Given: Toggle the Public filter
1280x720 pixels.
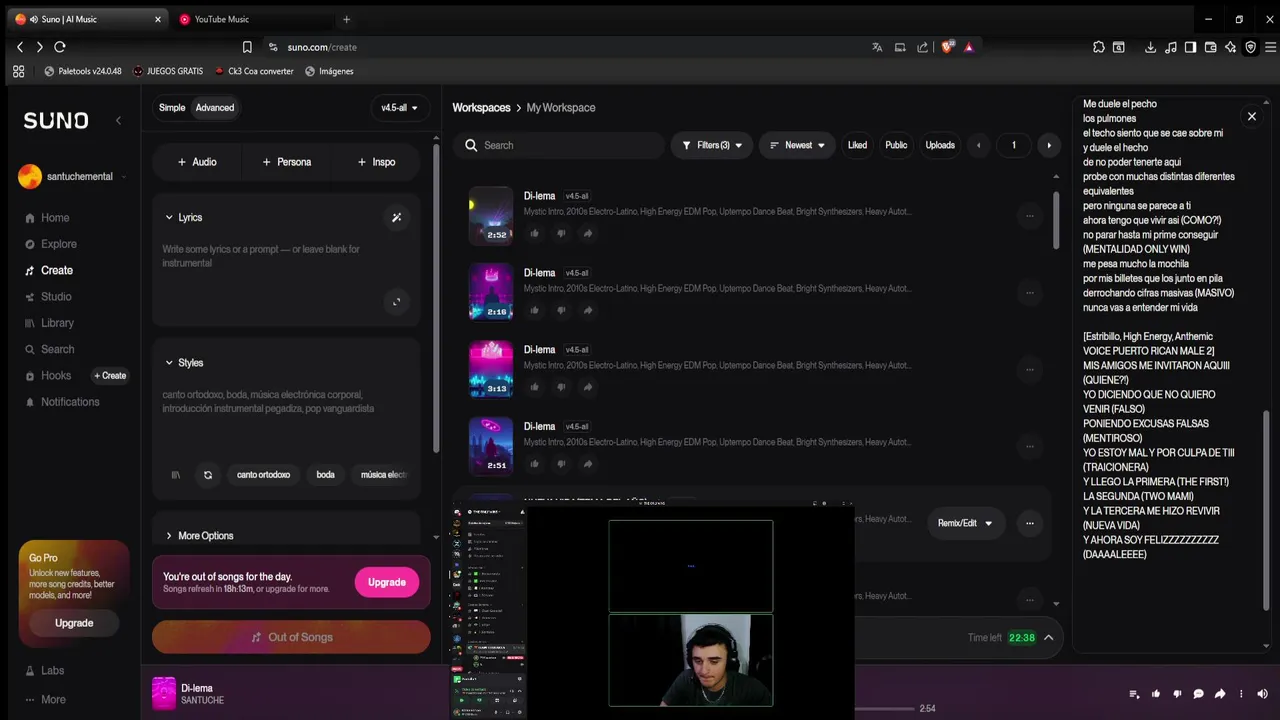Looking at the screenshot, I should coord(896,145).
